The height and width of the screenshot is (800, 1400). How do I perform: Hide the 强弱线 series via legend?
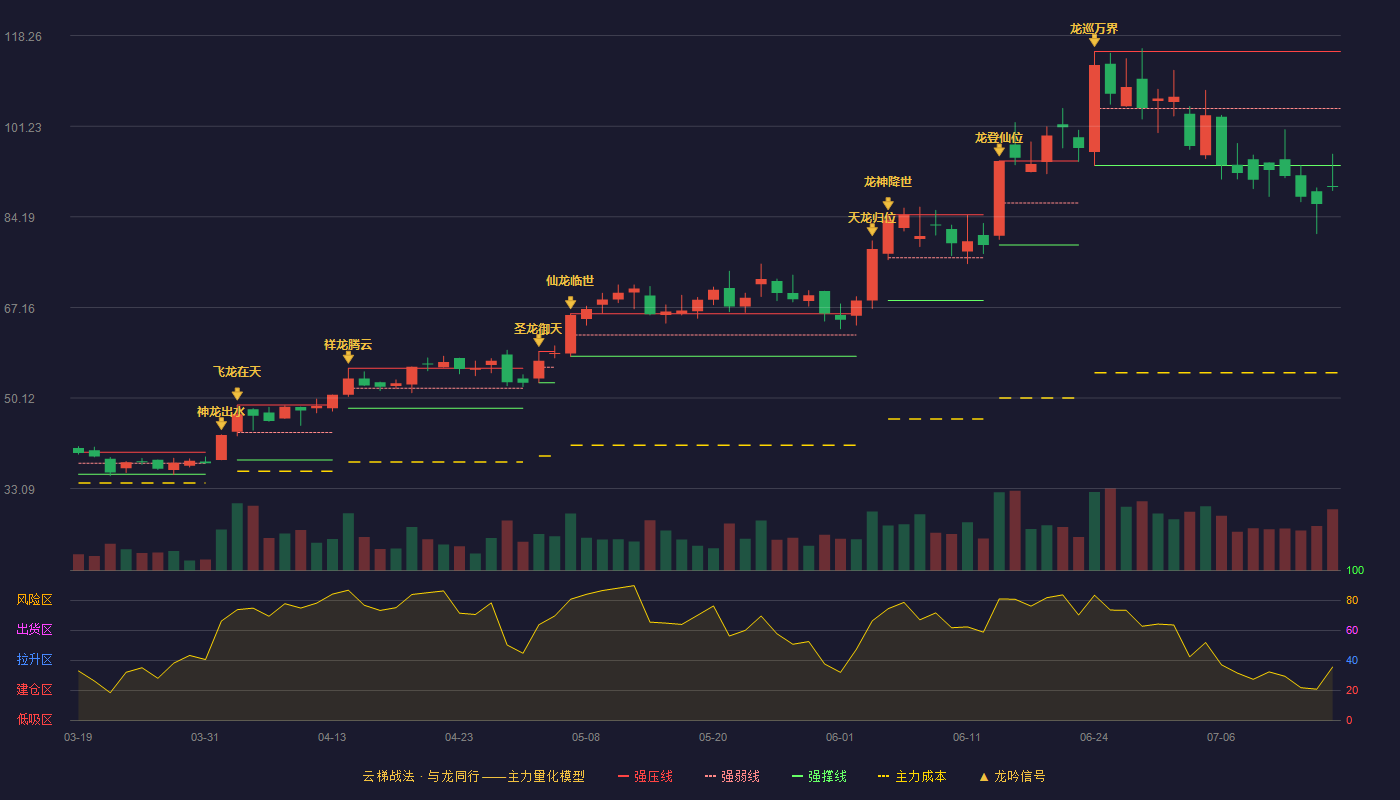click(x=732, y=776)
